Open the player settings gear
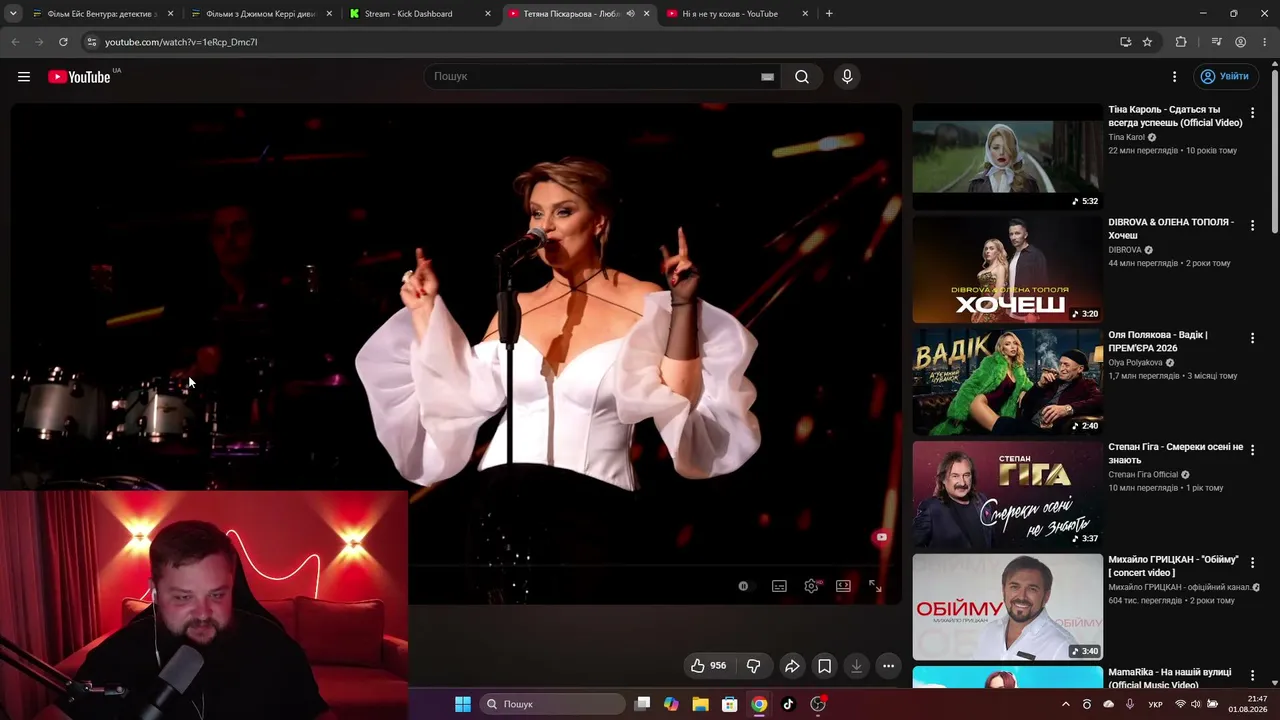 pos(812,586)
